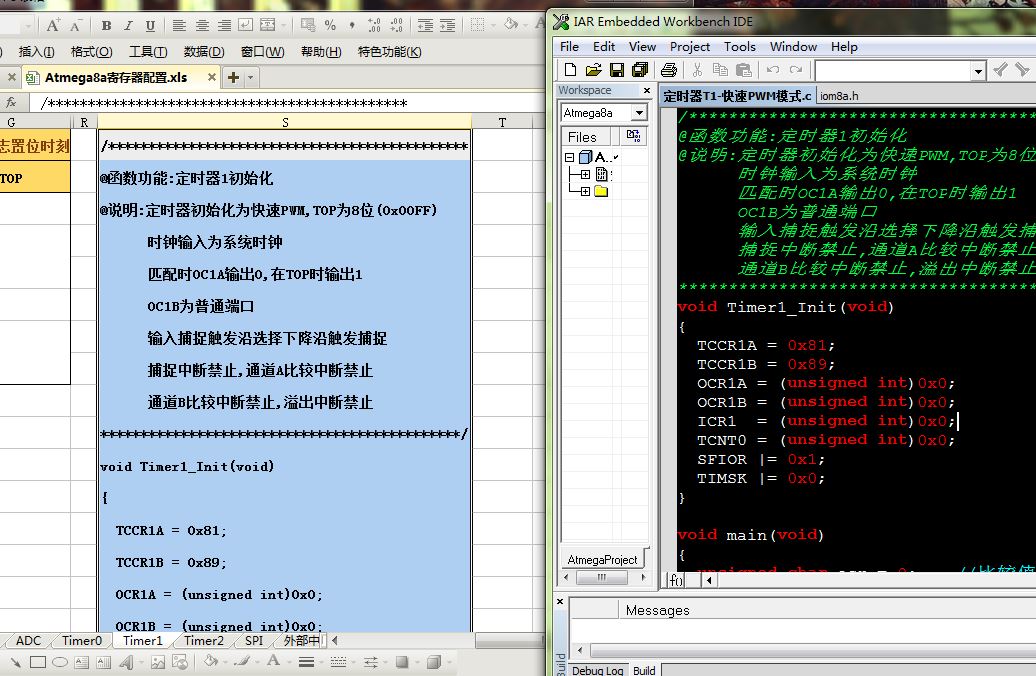Select the ellipse drawing tool
Viewport: 1036px width, 676px height.
pos(59,662)
